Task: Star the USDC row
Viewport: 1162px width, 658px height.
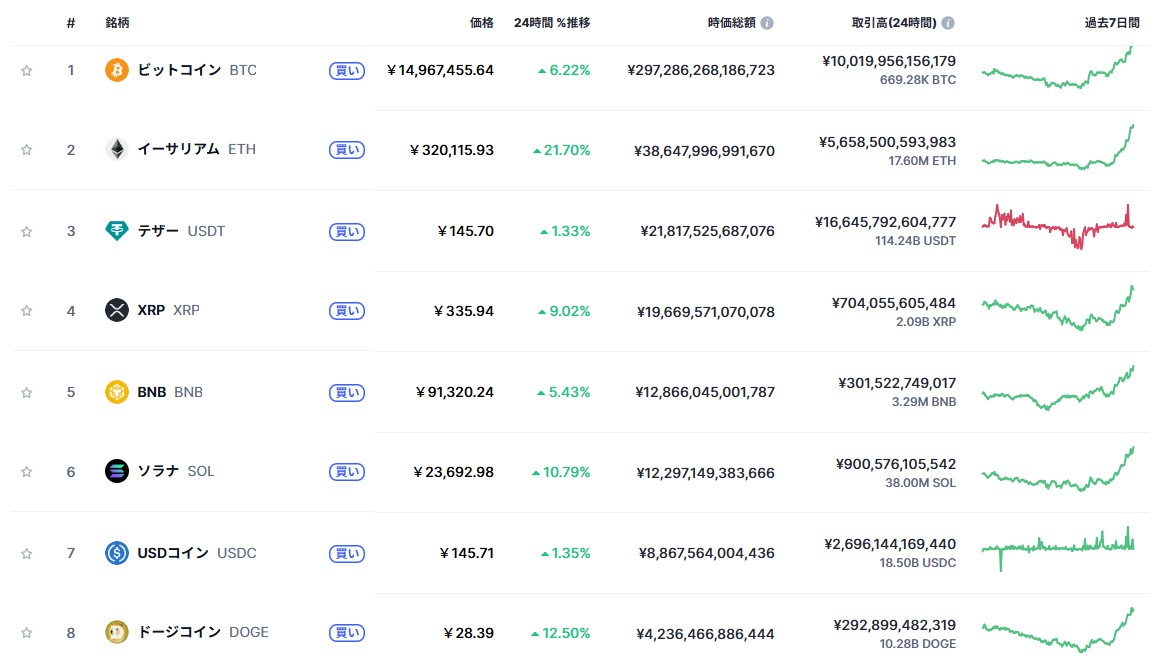Action: [x=27, y=554]
